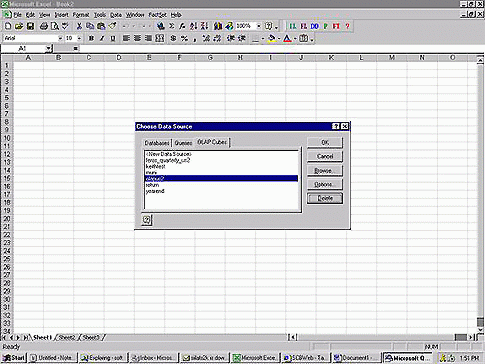The width and height of the screenshot is (485, 364).
Task: Click the help icon at dialog bottom-left
Action: tap(147, 220)
